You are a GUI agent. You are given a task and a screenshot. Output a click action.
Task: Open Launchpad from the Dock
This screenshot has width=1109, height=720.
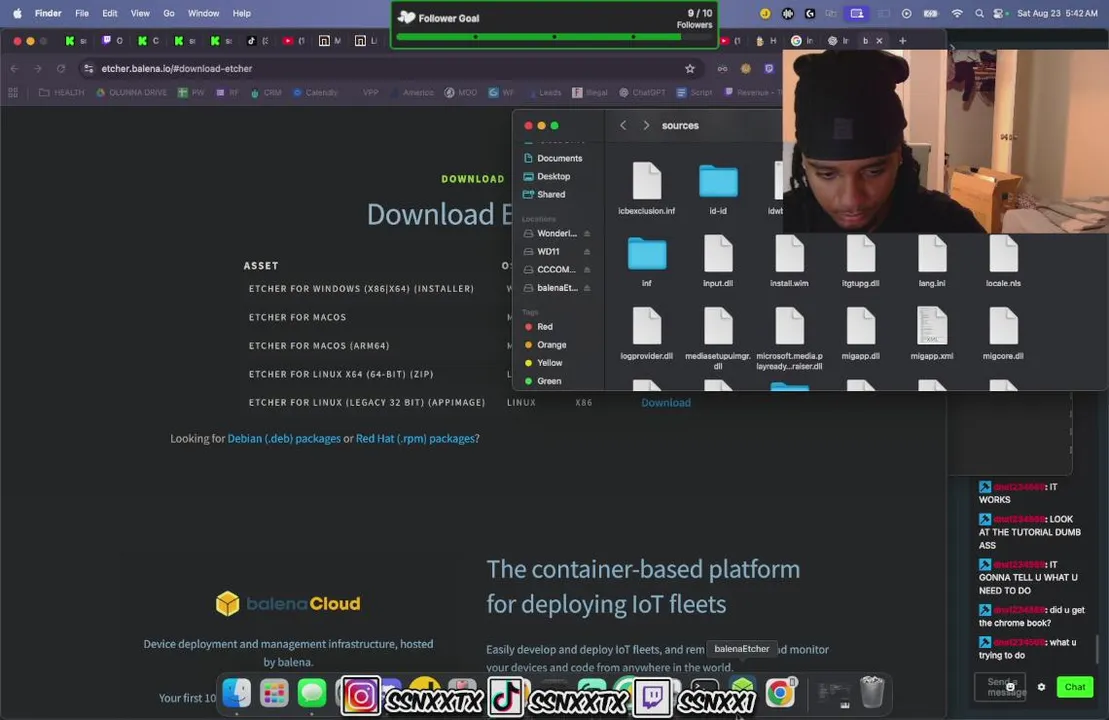point(274,692)
